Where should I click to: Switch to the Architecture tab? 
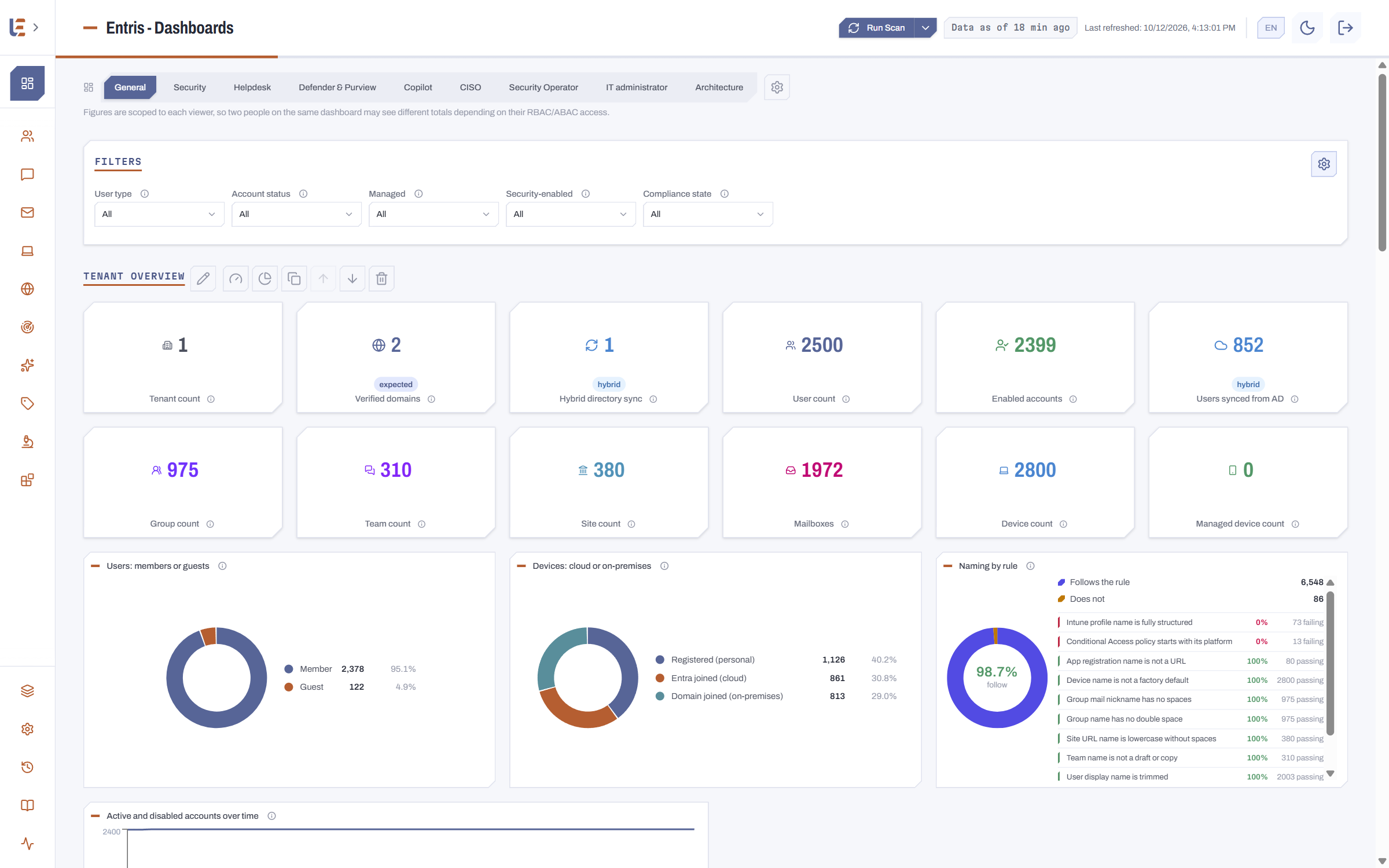719,87
